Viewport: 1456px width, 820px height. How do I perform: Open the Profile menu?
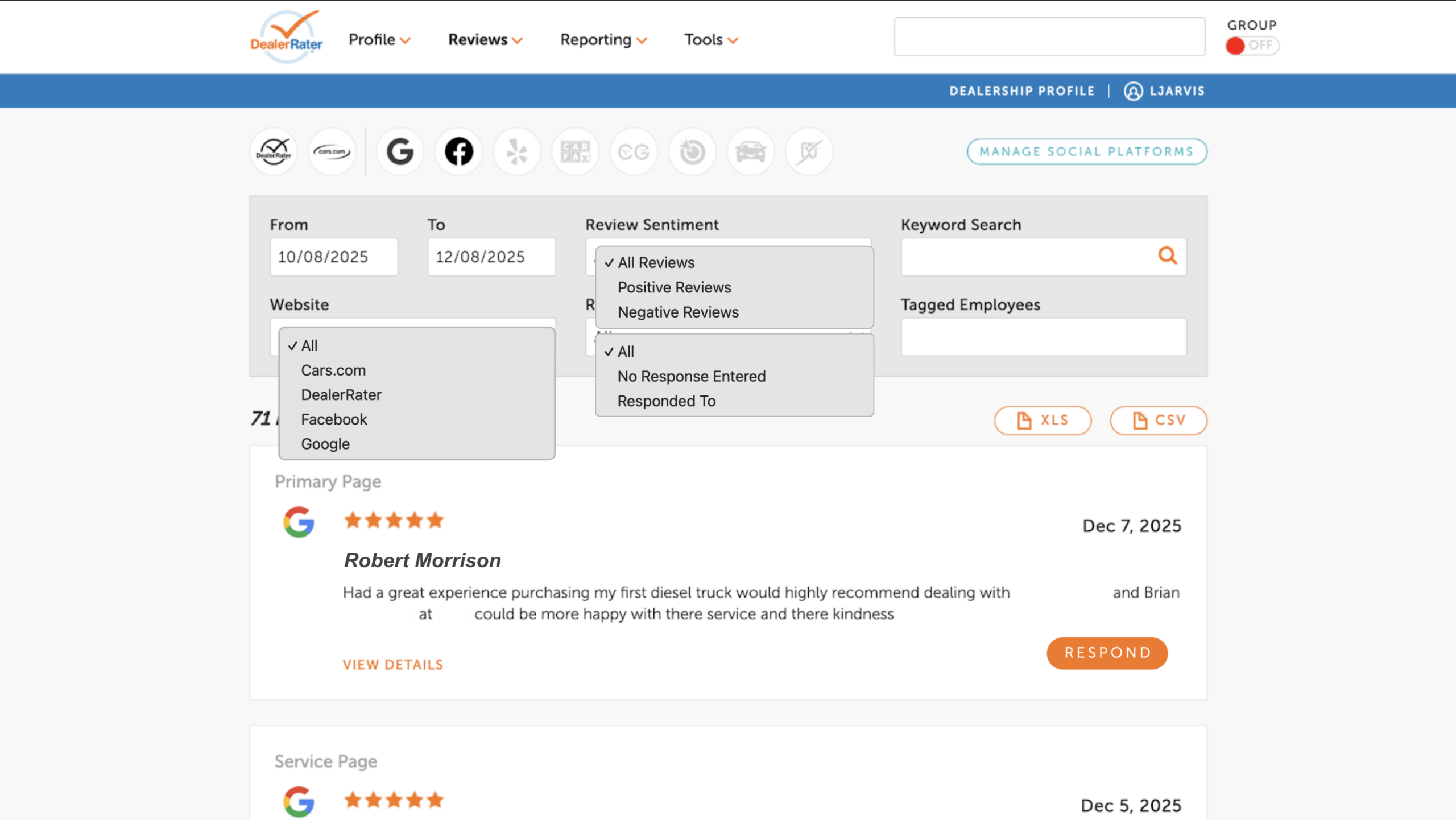tap(379, 40)
